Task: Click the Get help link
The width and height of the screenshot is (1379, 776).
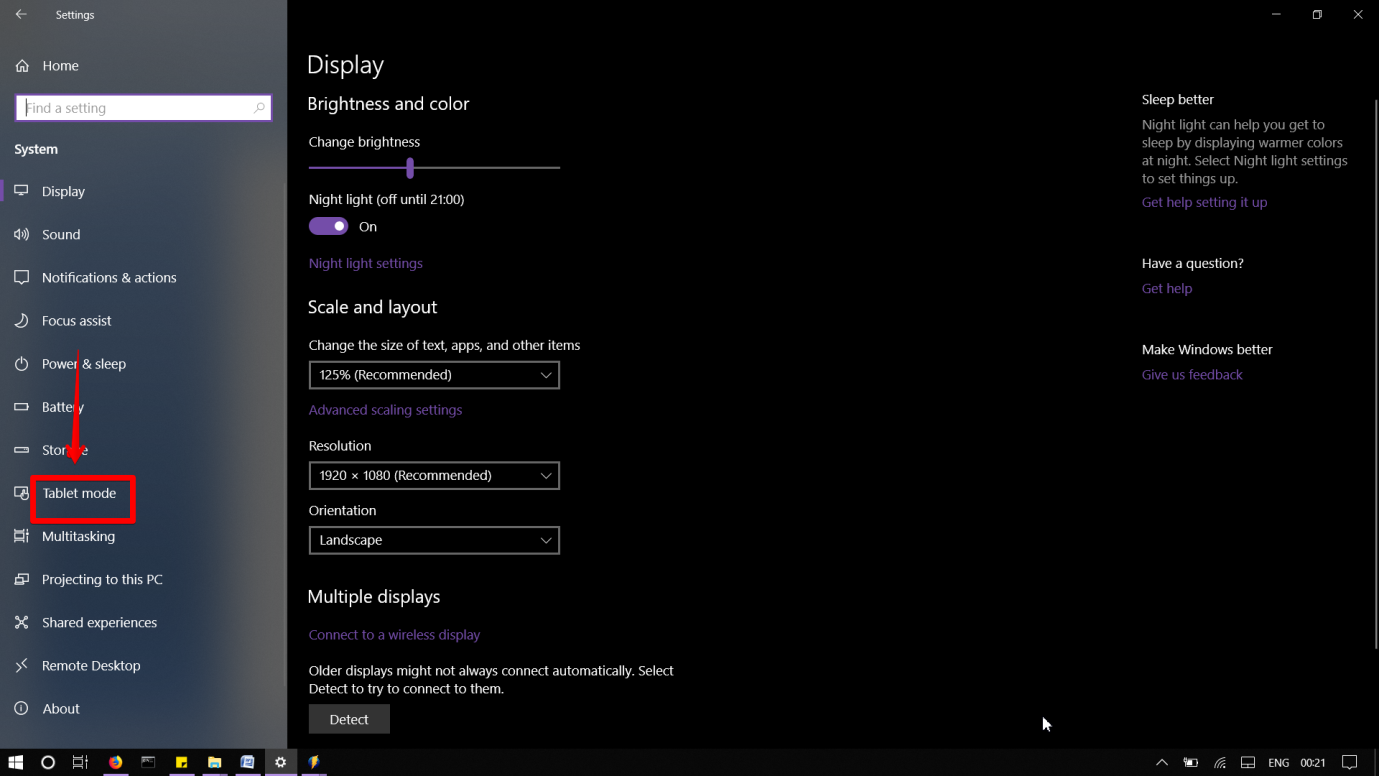Action: click(x=1167, y=288)
